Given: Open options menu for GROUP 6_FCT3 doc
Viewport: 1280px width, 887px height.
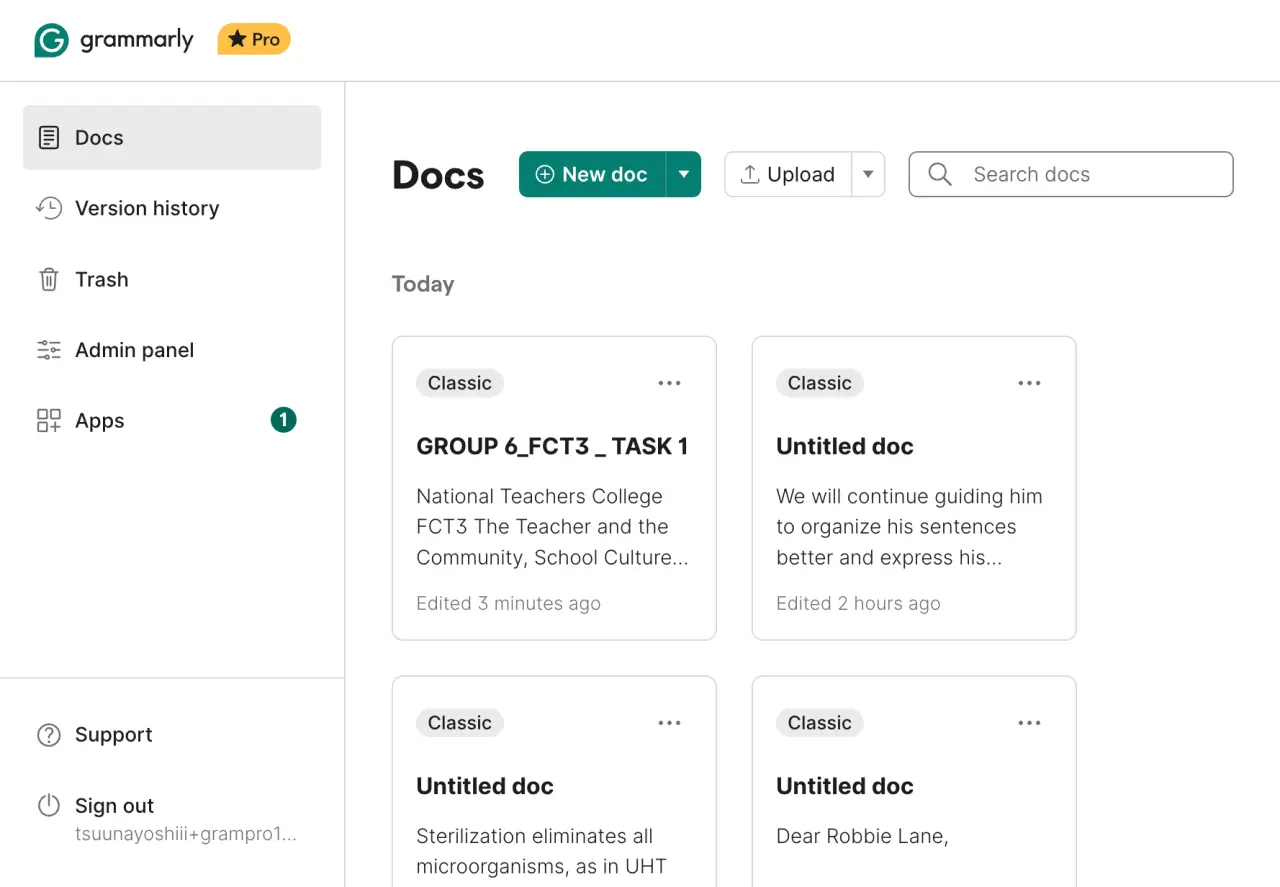Looking at the screenshot, I should click(x=669, y=383).
